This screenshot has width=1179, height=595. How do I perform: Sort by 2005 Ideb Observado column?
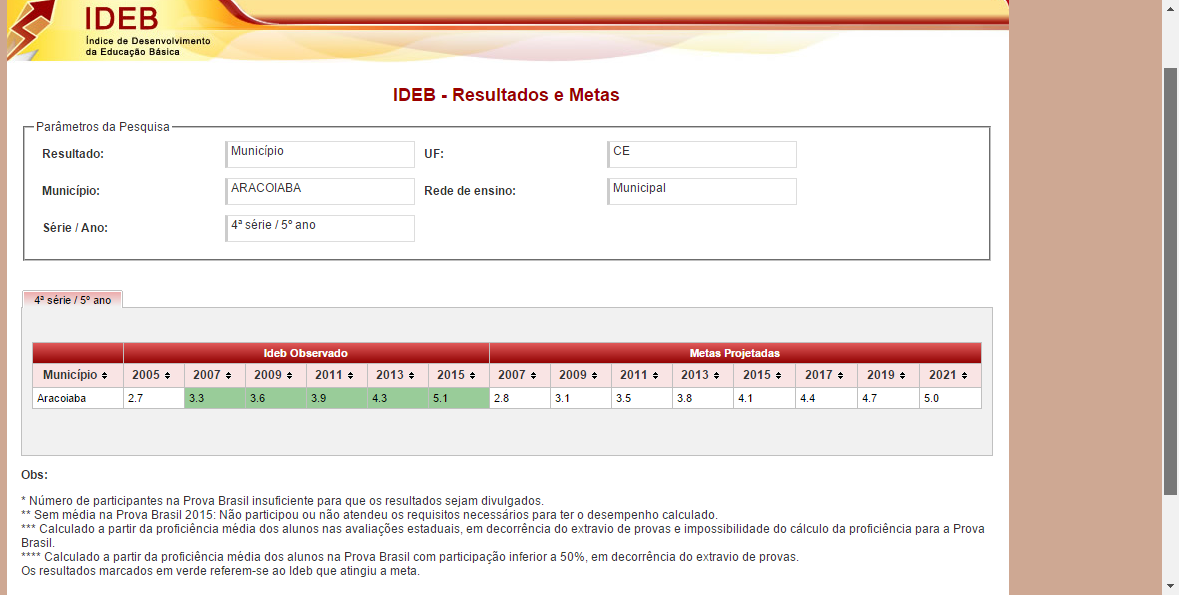click(x=153, y=375)
